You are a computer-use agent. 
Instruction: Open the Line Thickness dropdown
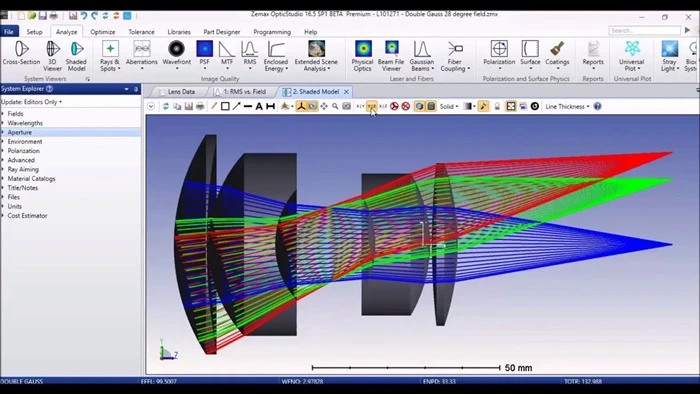click(x=567, y=106)
